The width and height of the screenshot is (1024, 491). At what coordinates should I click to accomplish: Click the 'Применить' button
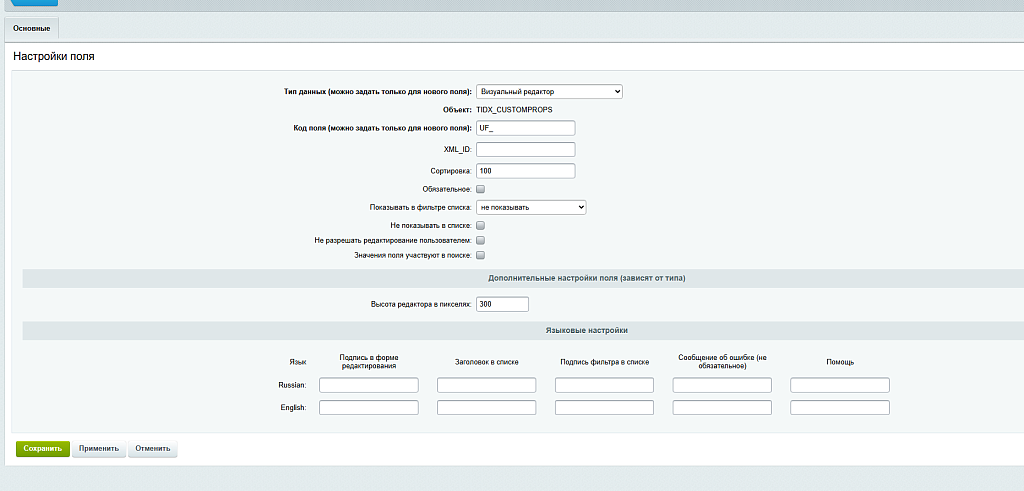99,449
